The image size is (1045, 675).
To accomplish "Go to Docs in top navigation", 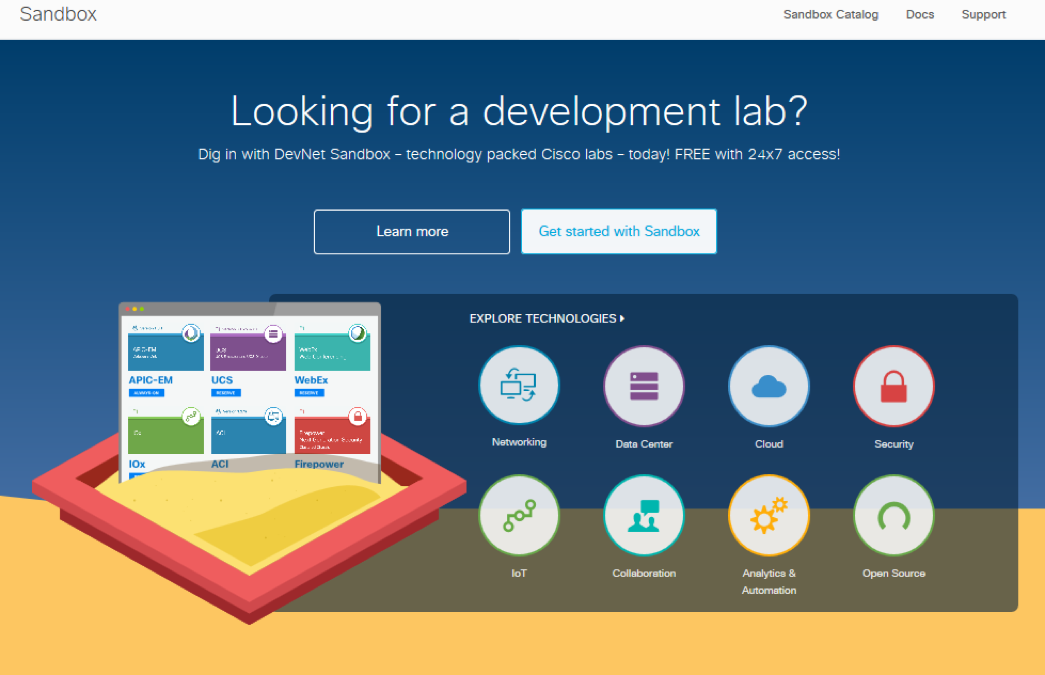I will (920, 15).
